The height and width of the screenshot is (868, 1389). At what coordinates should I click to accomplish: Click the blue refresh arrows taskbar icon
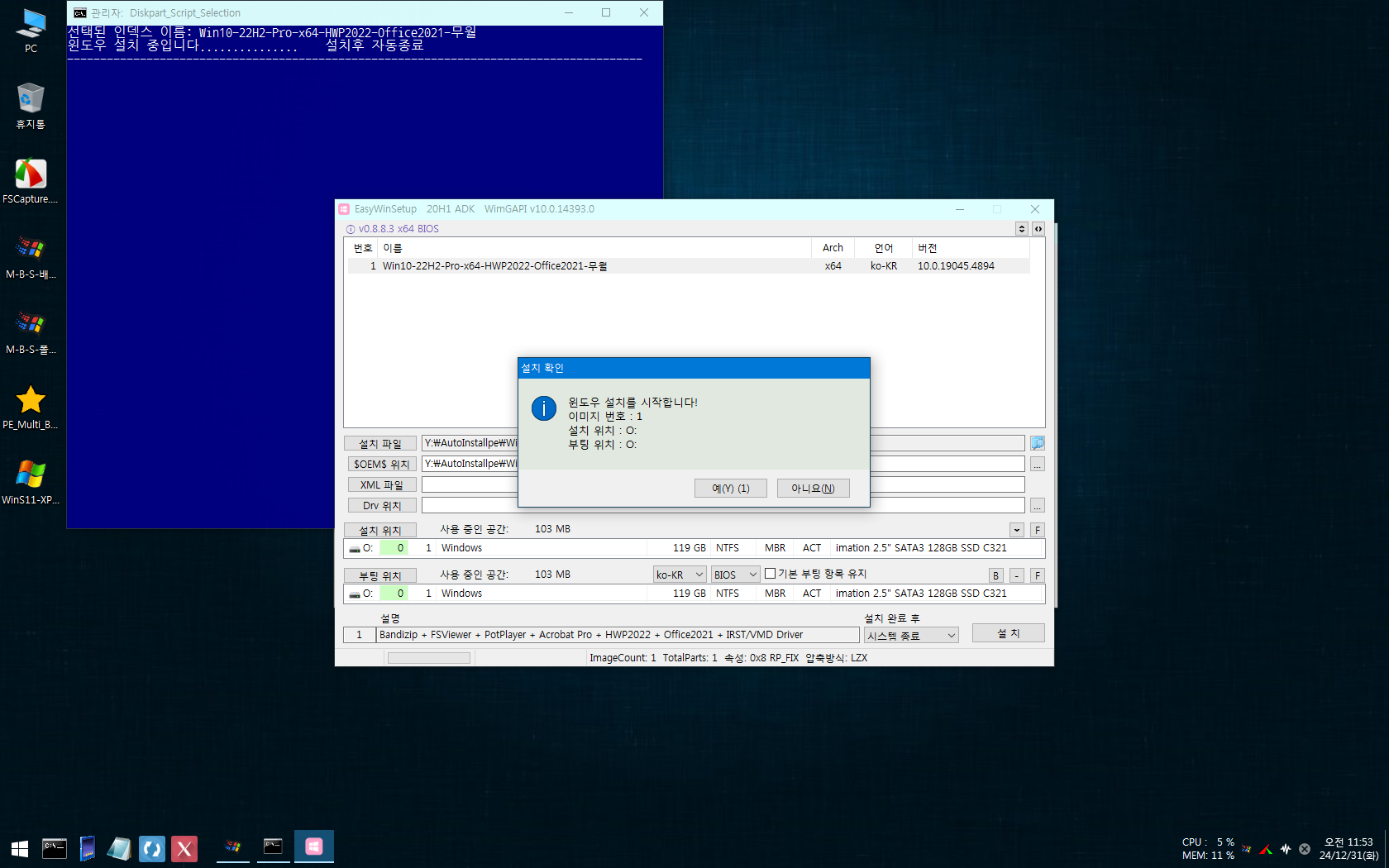[x=152, y=848]
